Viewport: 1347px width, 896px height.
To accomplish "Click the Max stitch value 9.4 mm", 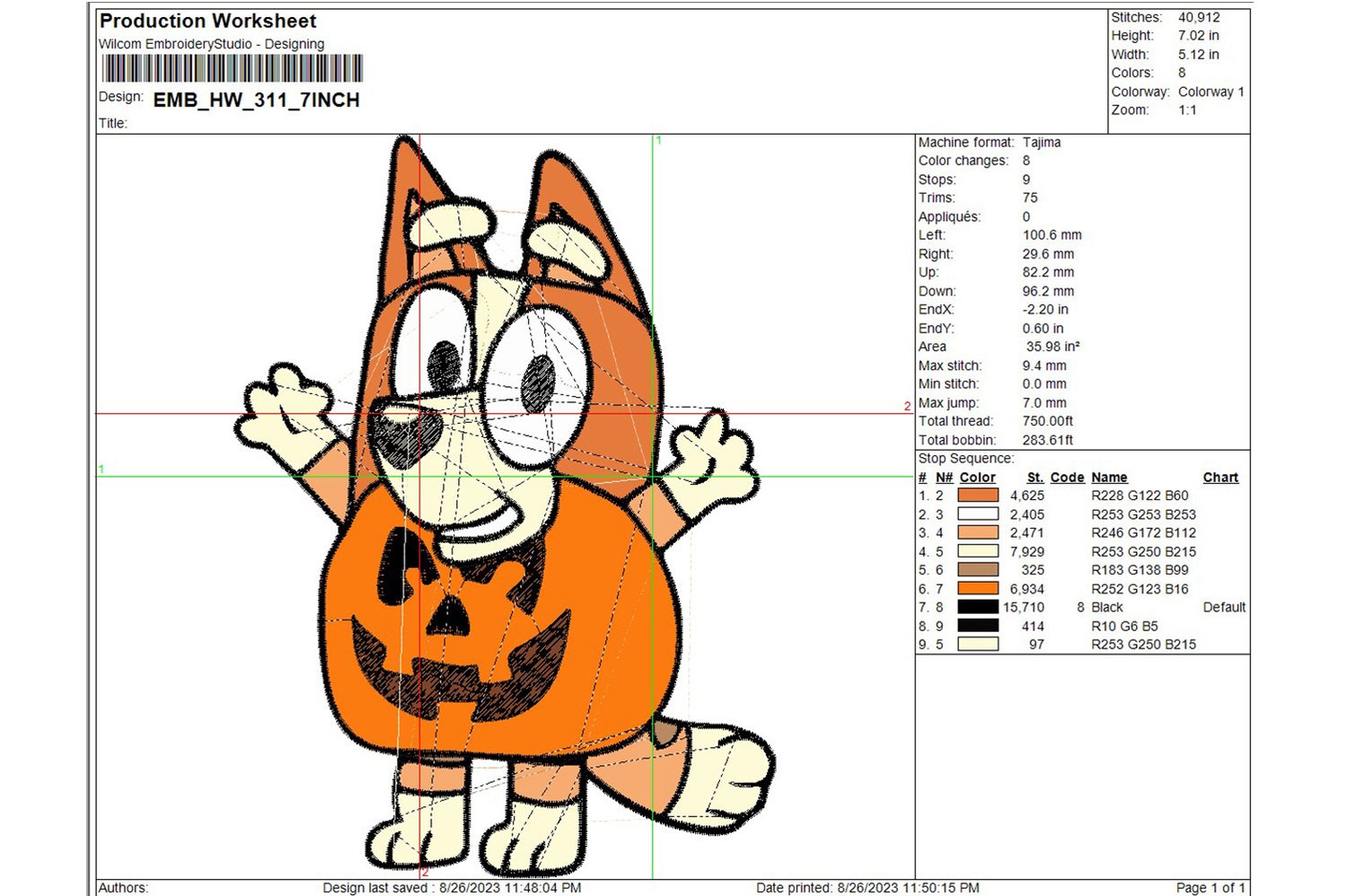I will (x=1044, y=365).
